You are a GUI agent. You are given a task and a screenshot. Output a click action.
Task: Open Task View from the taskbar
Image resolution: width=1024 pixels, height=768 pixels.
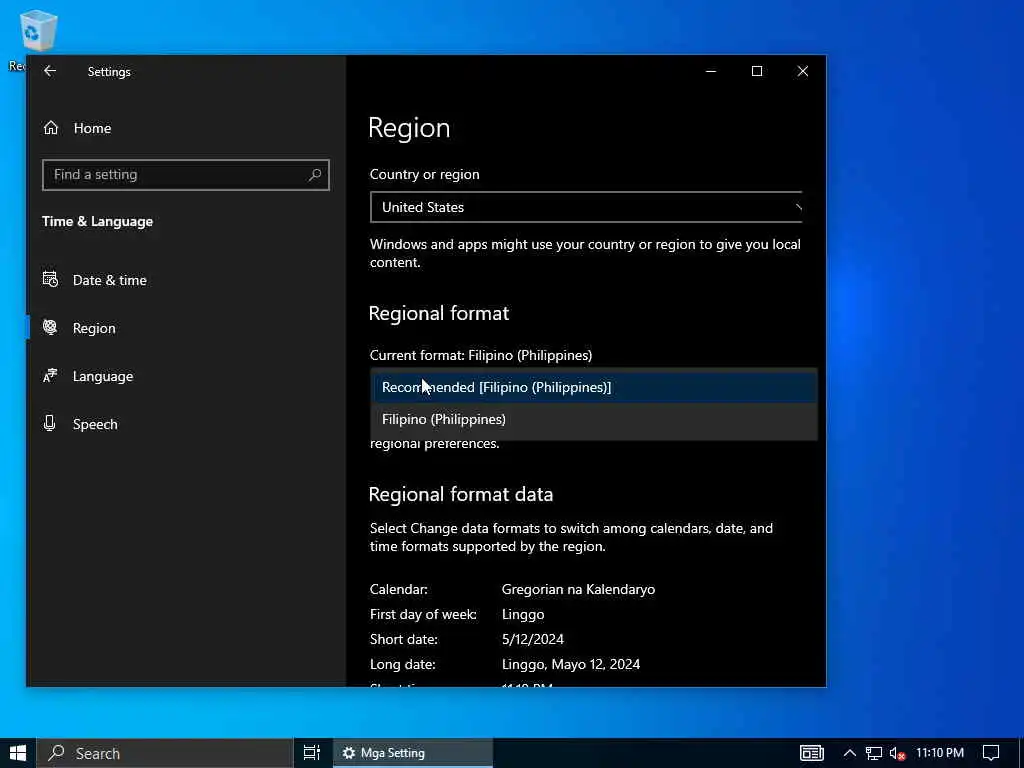click(312, 753)
